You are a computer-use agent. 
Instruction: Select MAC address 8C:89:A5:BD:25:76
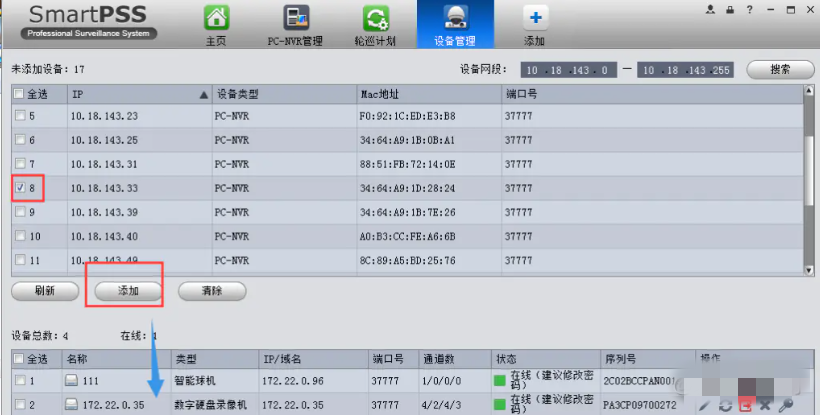407,260
